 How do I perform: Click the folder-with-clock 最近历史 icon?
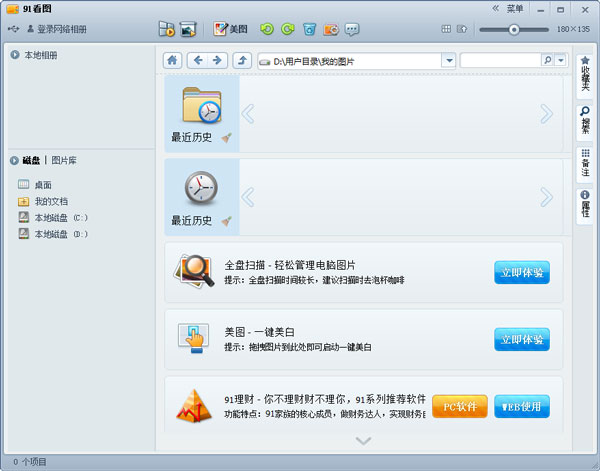click(202, 105)
